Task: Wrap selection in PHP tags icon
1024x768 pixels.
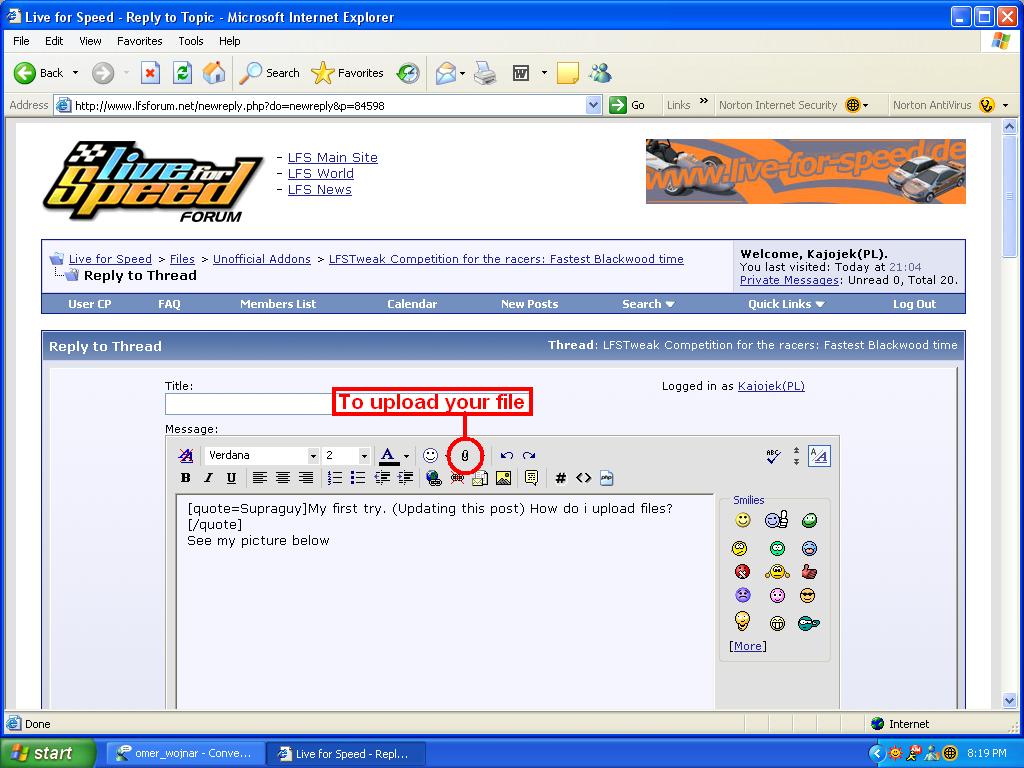Action: pyautogui.click(x=607, y=478)
